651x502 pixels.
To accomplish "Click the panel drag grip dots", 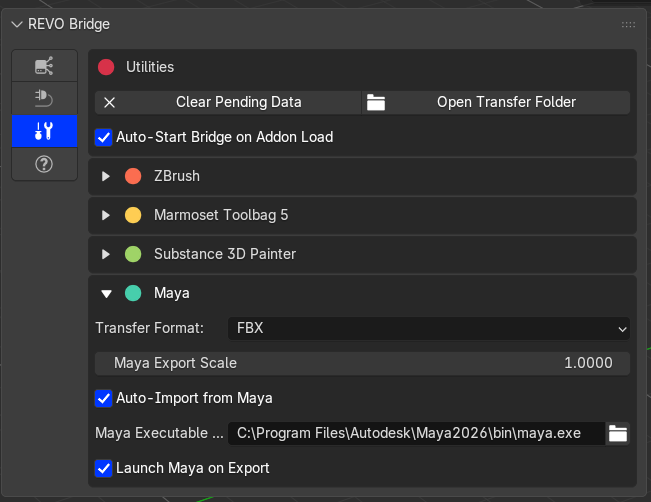I will point(628,24).
